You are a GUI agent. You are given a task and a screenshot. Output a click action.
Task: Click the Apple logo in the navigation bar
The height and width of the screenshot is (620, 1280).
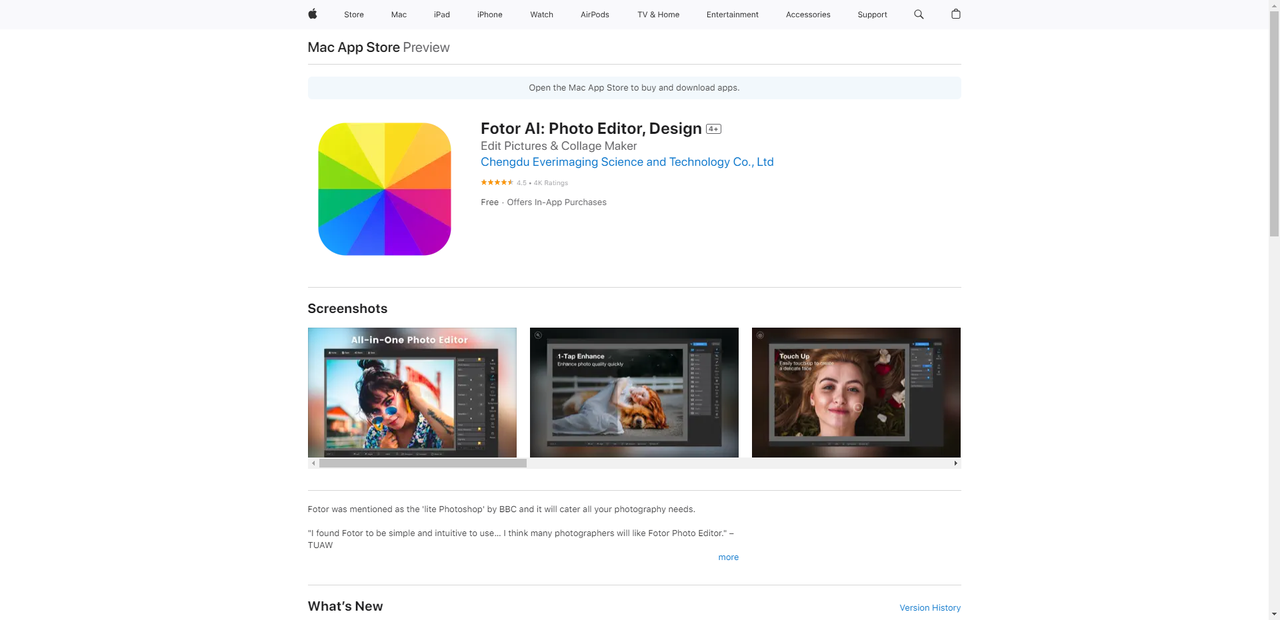pos(312,14)
